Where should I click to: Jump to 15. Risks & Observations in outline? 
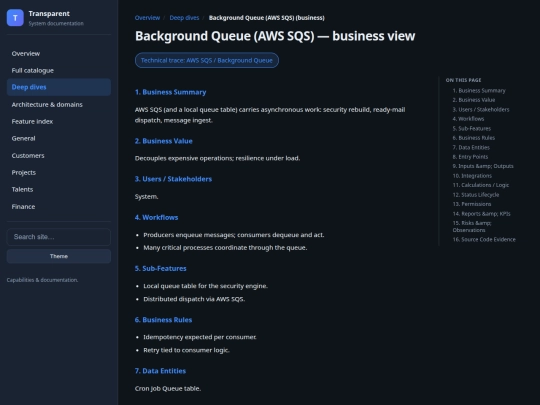tap(472, 226)
